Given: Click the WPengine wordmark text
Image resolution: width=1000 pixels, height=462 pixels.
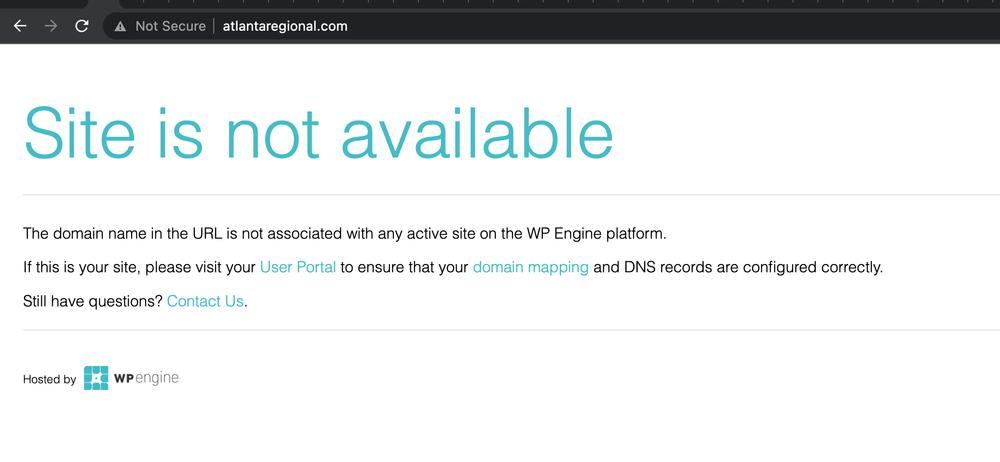Looking at the screenshot, I should [146, 378].
